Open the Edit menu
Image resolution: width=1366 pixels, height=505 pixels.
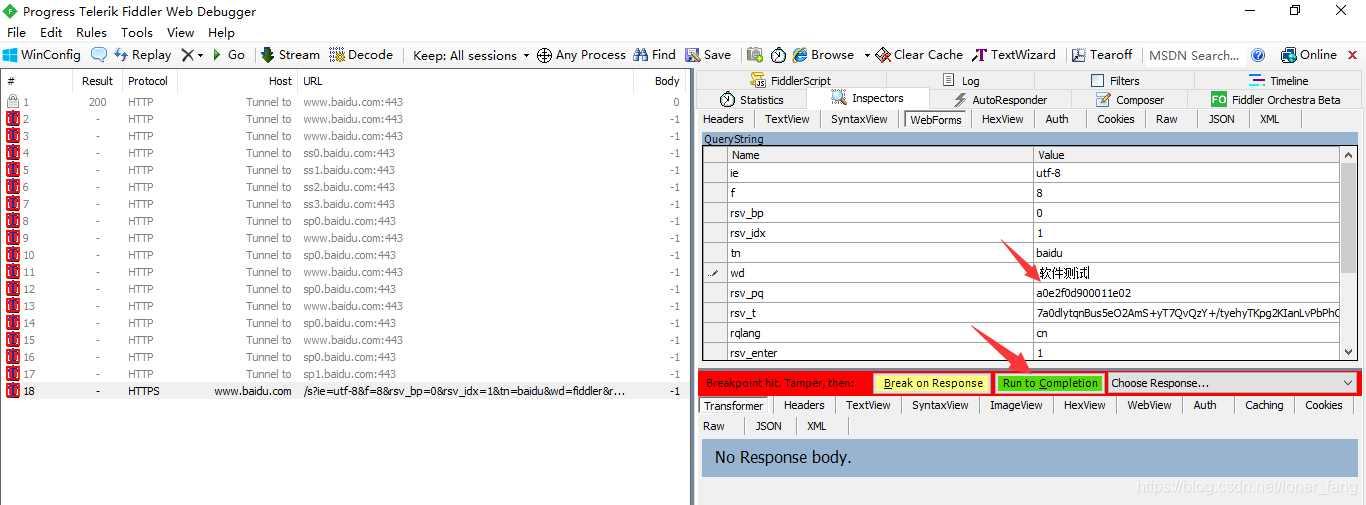point(51,33)
